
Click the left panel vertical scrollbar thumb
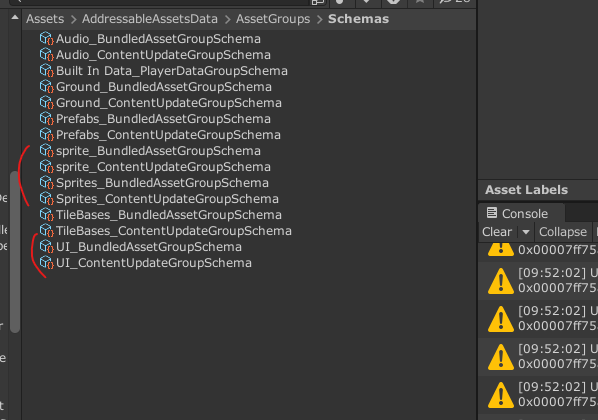pyautogui.click(x=15, y=252)
